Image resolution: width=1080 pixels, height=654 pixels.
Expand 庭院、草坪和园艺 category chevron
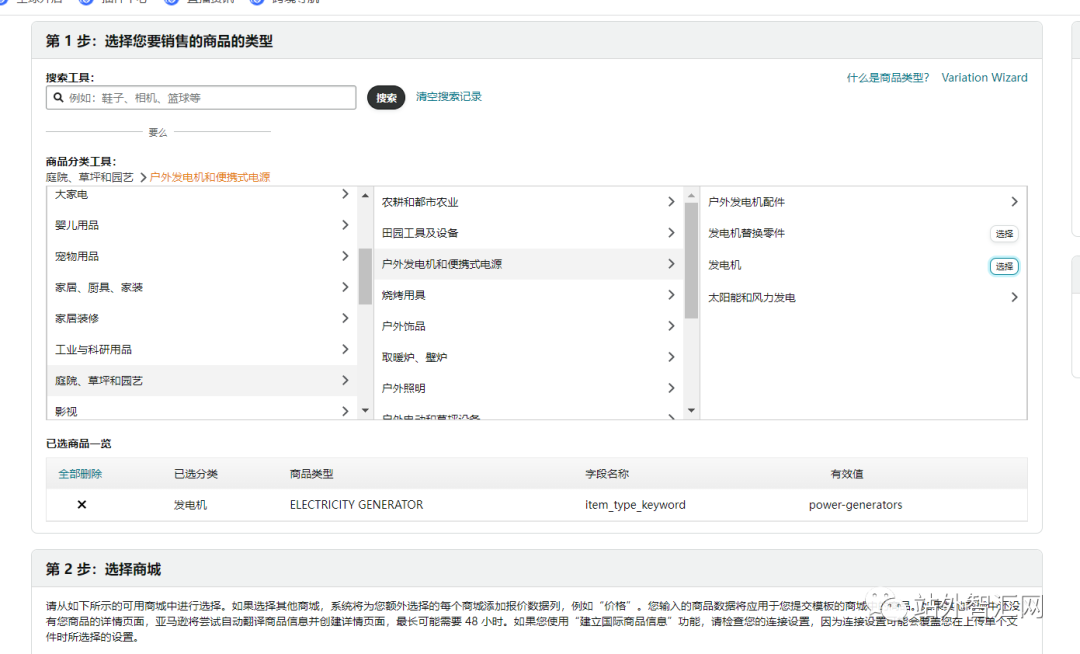[345, 380]
